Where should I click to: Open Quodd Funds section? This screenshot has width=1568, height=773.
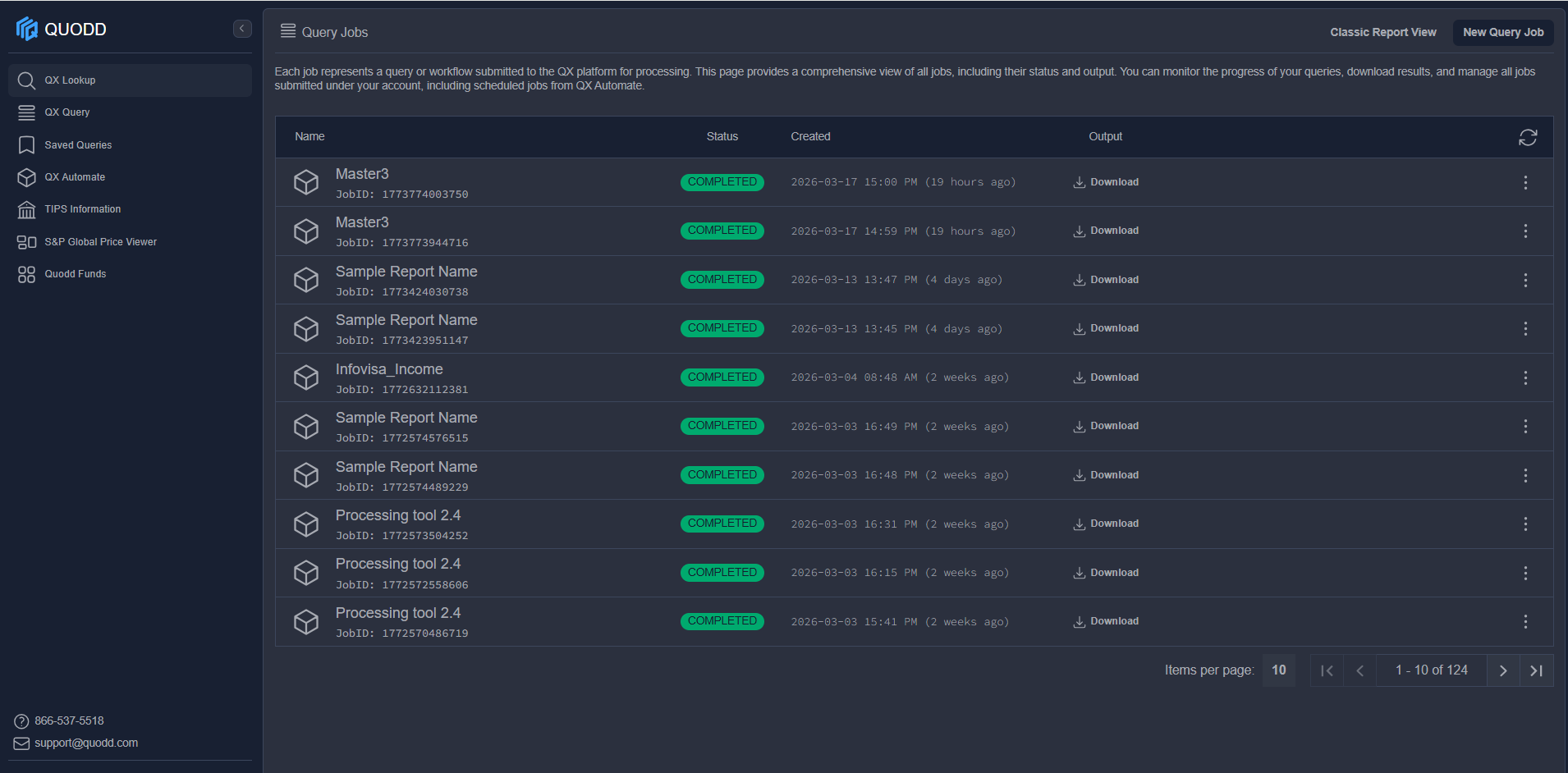click(x=130, y=274)
